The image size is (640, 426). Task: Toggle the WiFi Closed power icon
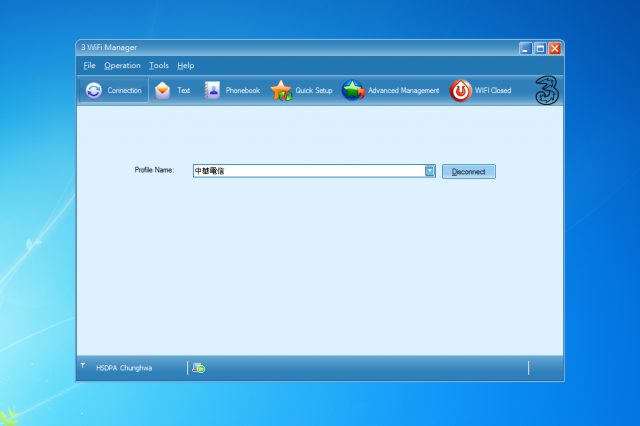point(460,91)
